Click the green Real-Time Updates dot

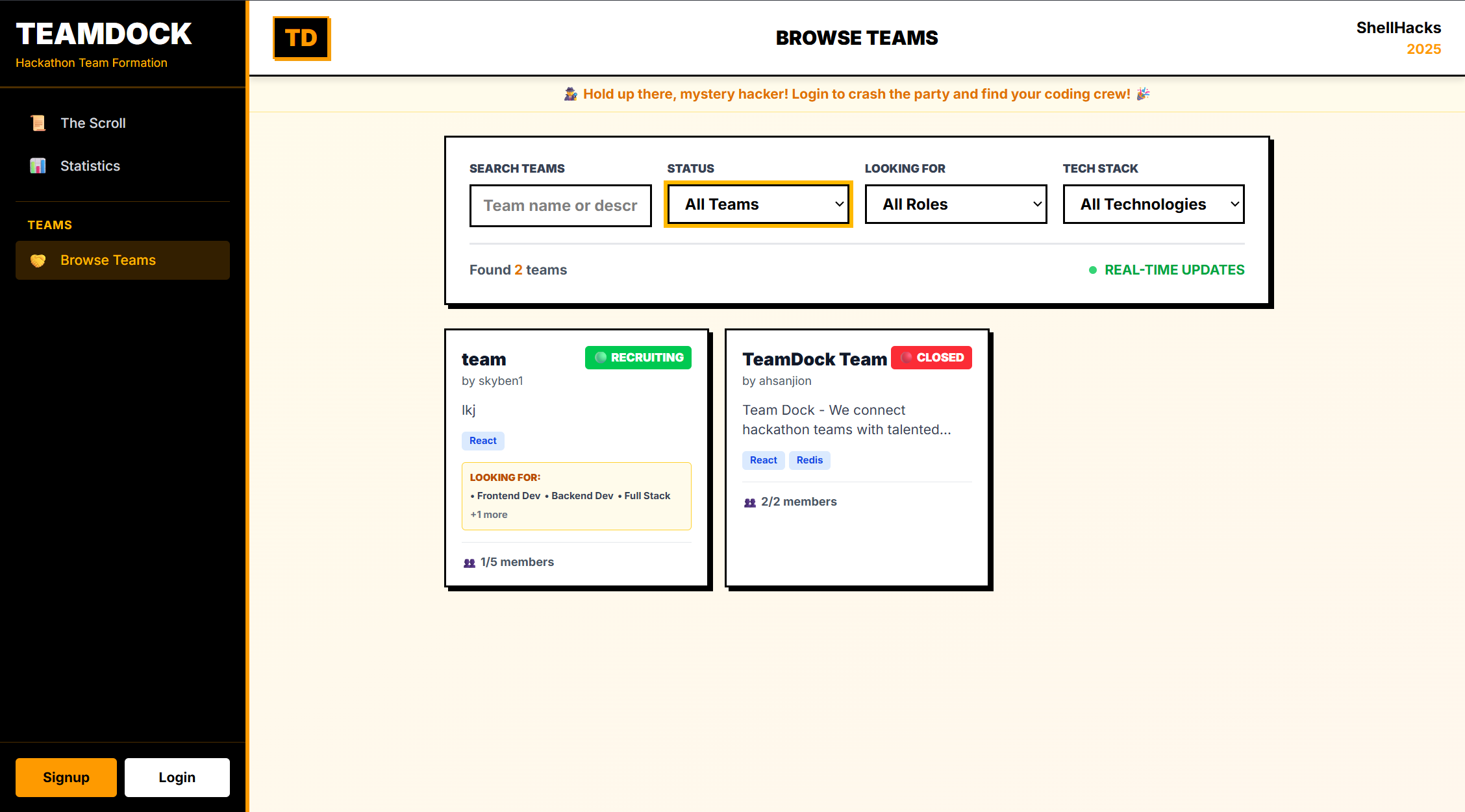pyautogui.click(x=1093, y=270)
